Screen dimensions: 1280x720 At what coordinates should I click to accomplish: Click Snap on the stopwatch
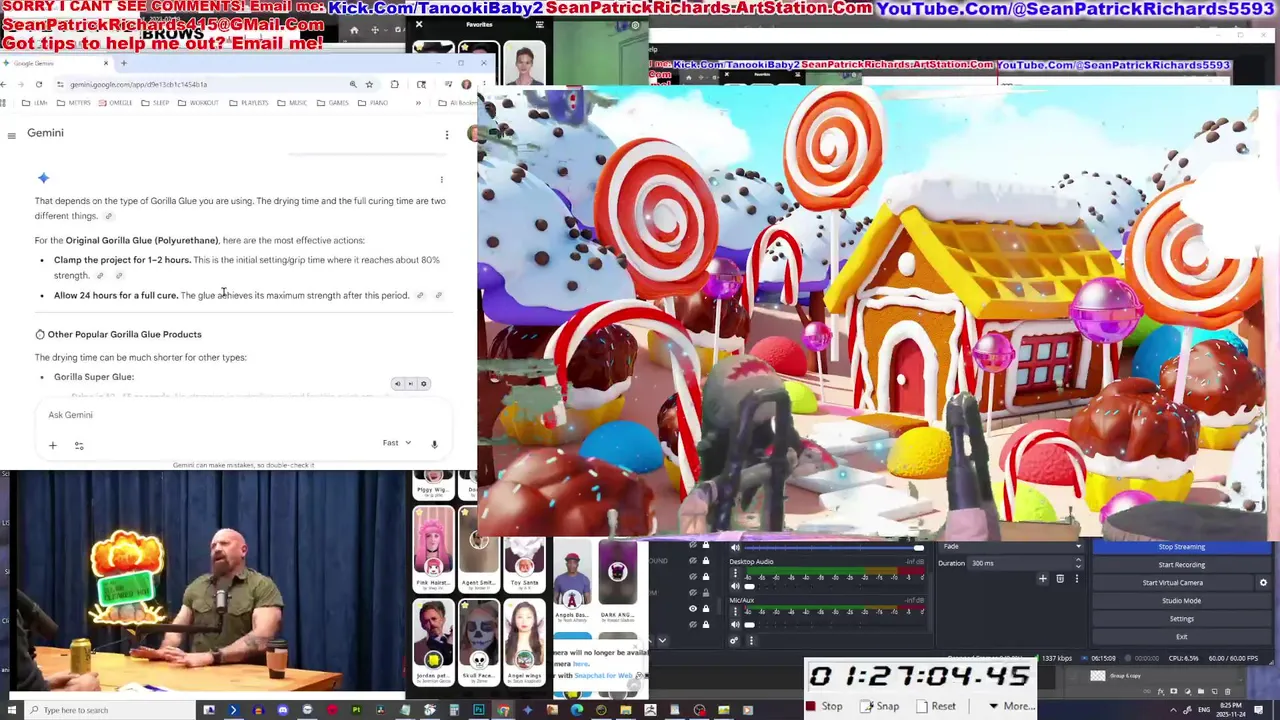coord(880,706)
